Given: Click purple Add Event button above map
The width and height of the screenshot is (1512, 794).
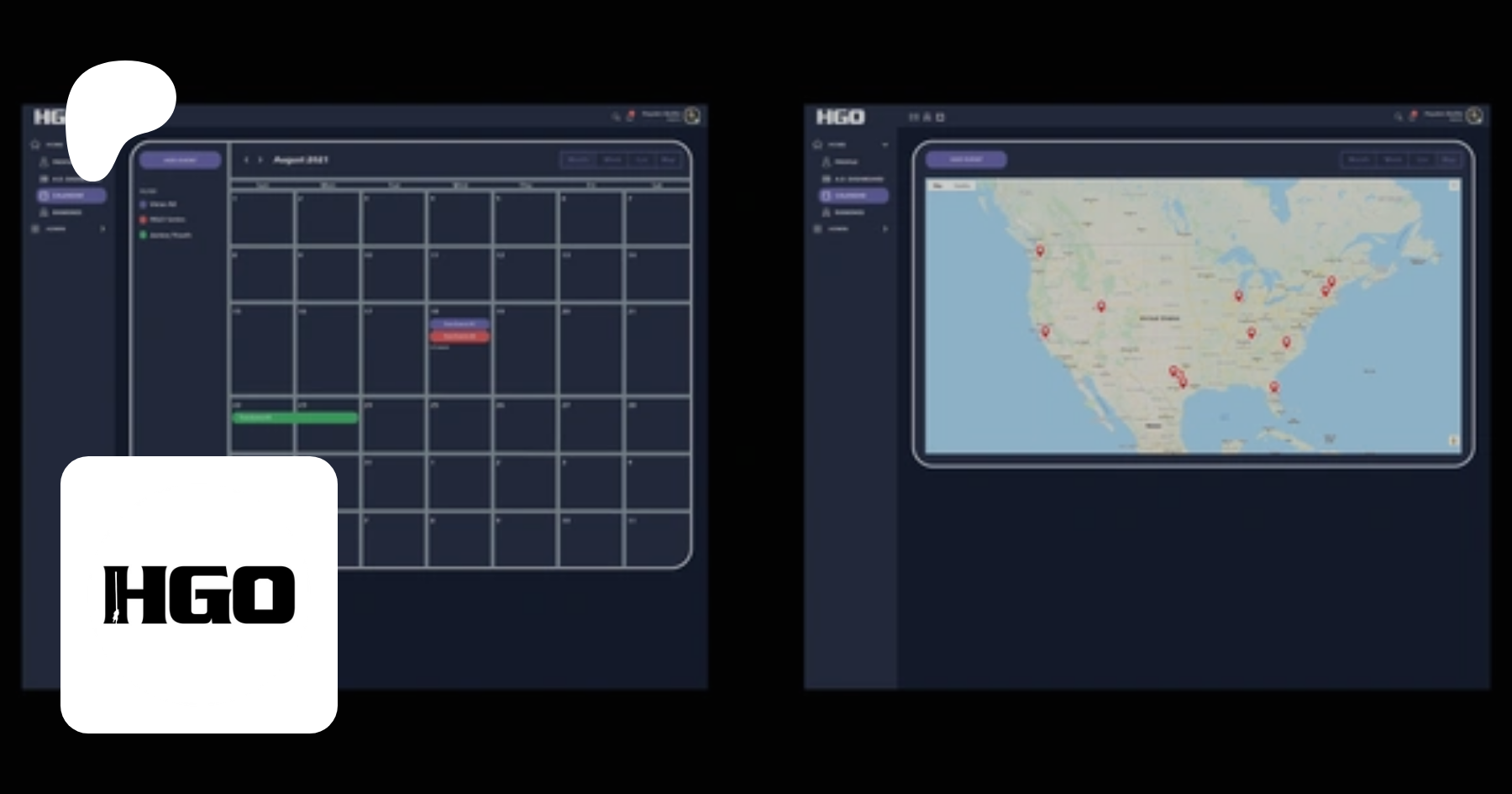Looking at the screenshot, I should point(966,160).
